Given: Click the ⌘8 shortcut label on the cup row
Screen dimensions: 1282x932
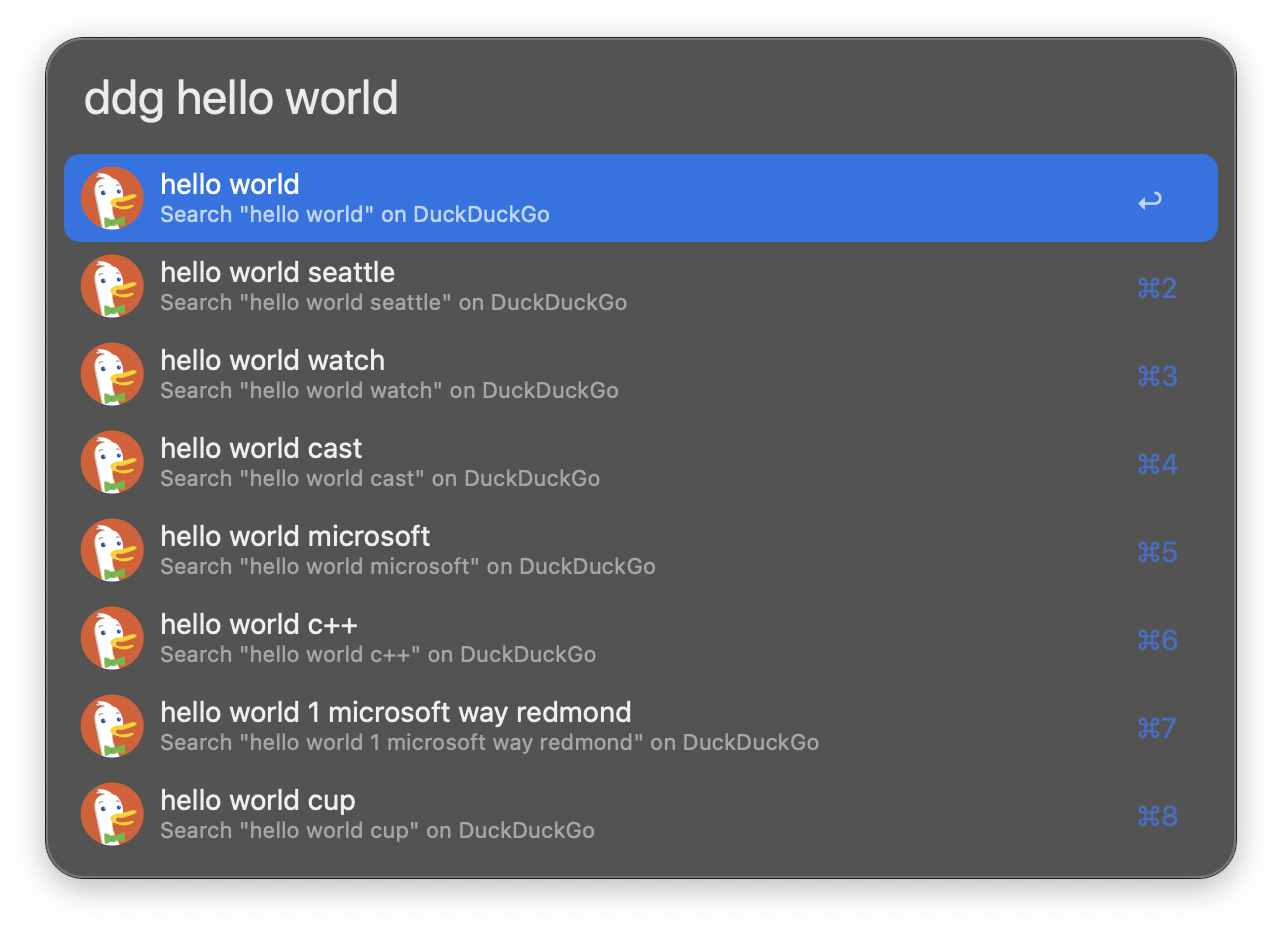Looking at the screenshot, I should (x=1156, y=816).
